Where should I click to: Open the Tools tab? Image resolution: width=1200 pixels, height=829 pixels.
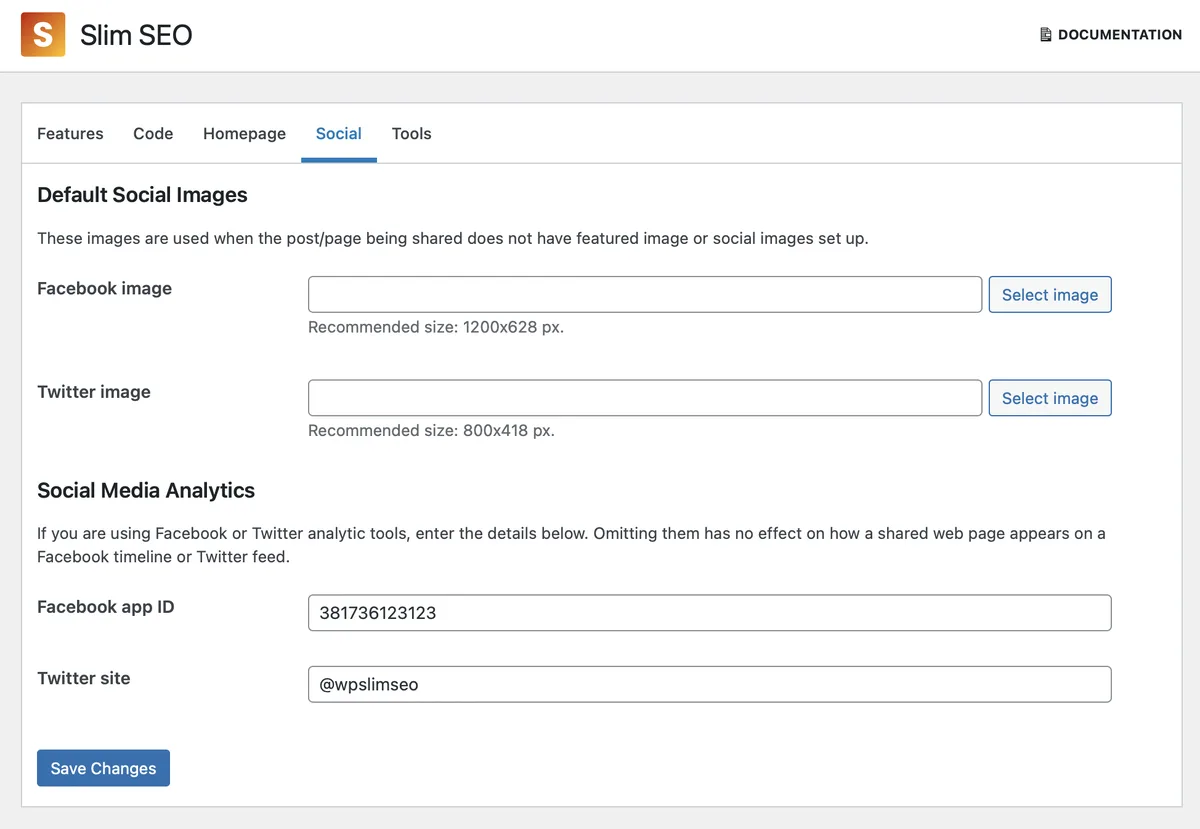pos(412,133)
